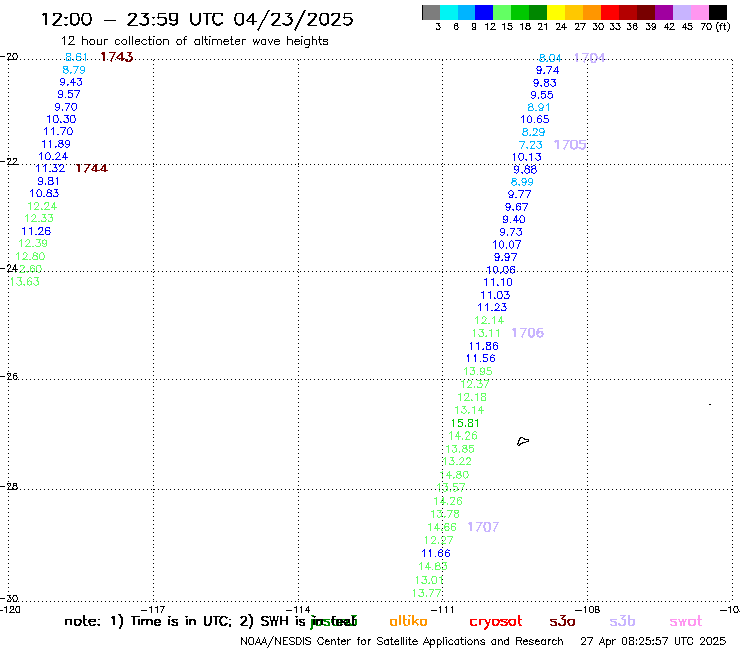Screen dimensions: 740x650
Task: Select the pass time label '1707'
Action: point(483,527)
